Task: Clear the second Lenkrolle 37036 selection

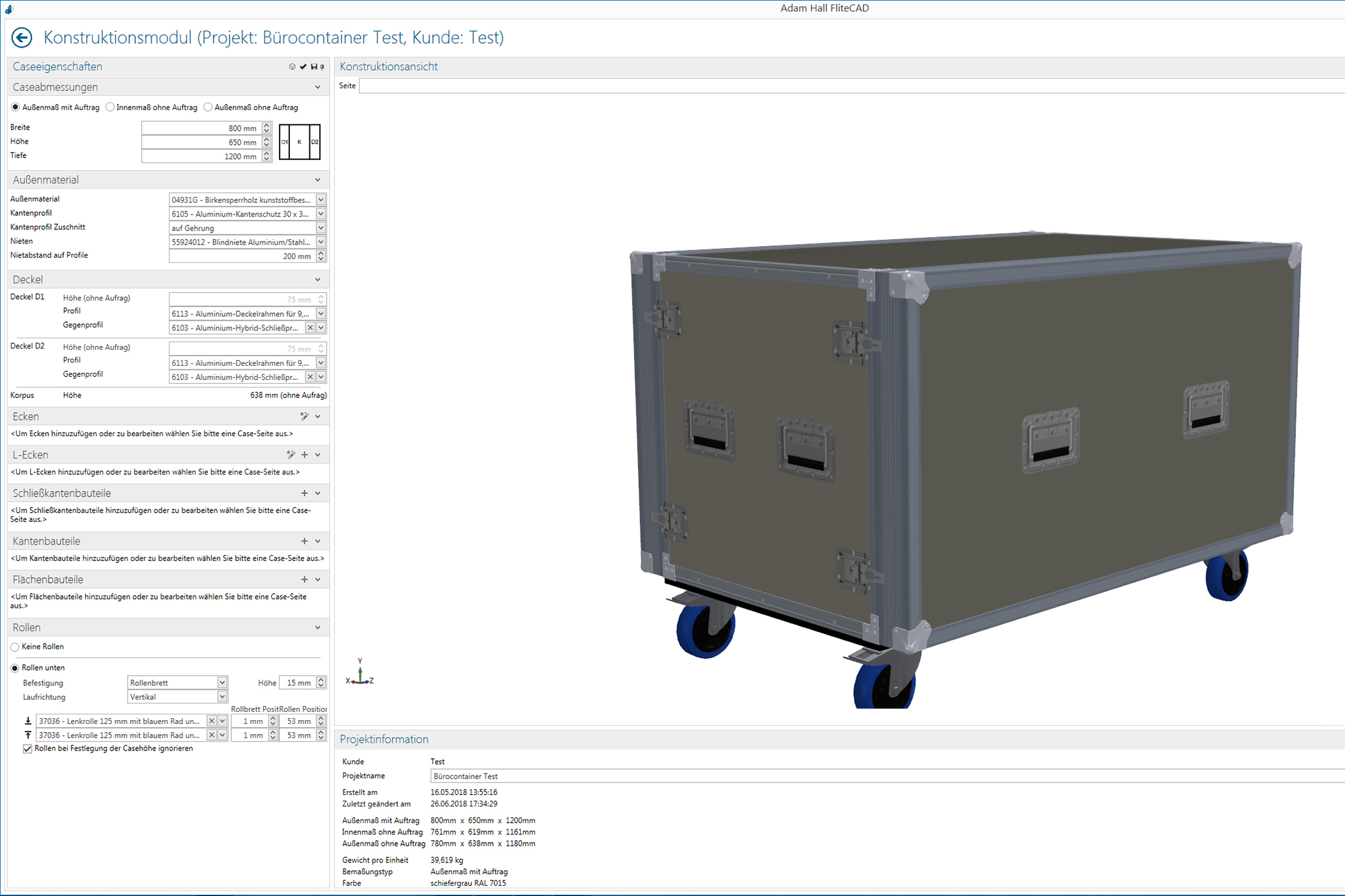Action: click(211, 735)
